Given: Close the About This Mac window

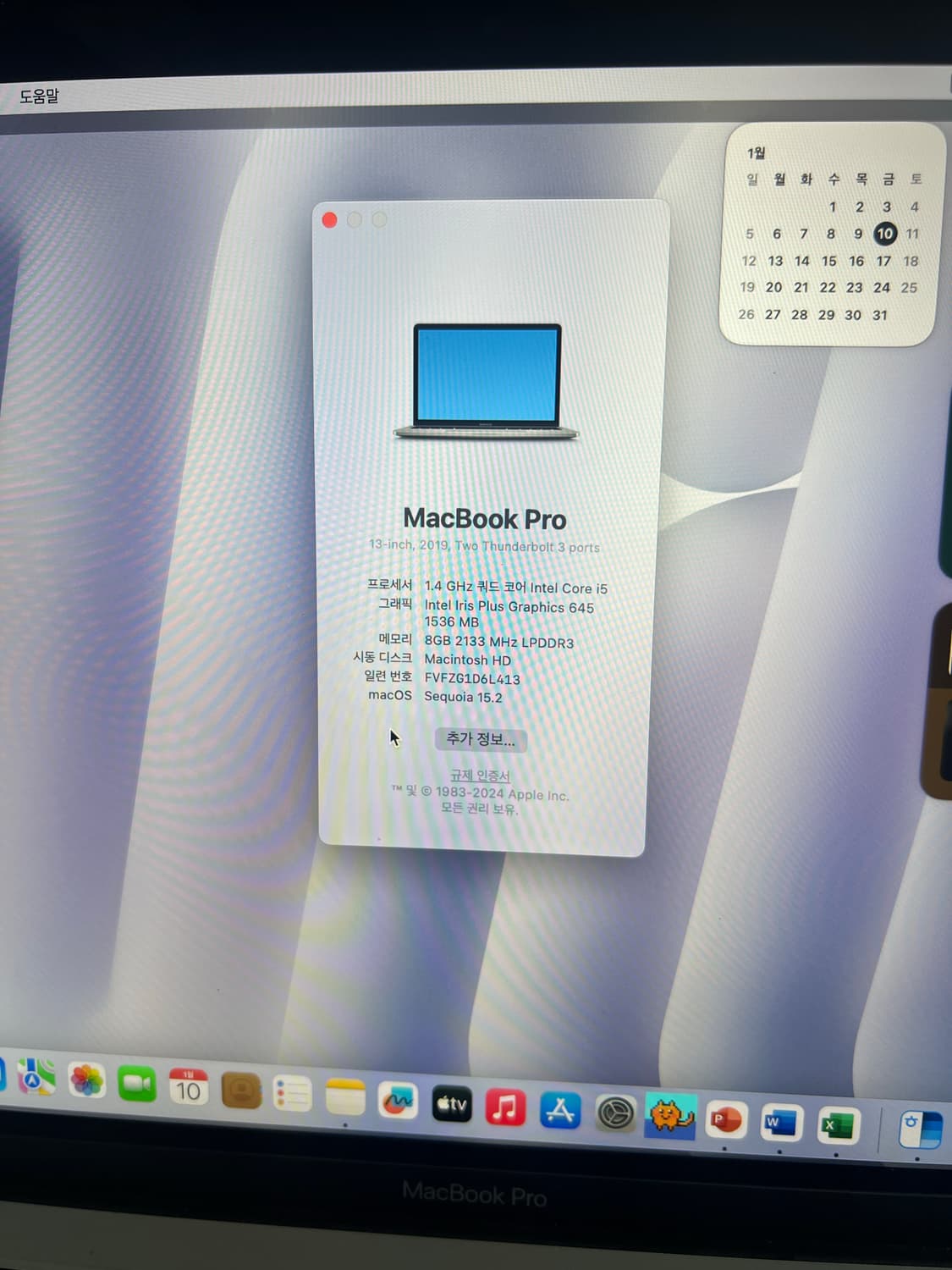Looking at the screenshot, I should [330, 220].
